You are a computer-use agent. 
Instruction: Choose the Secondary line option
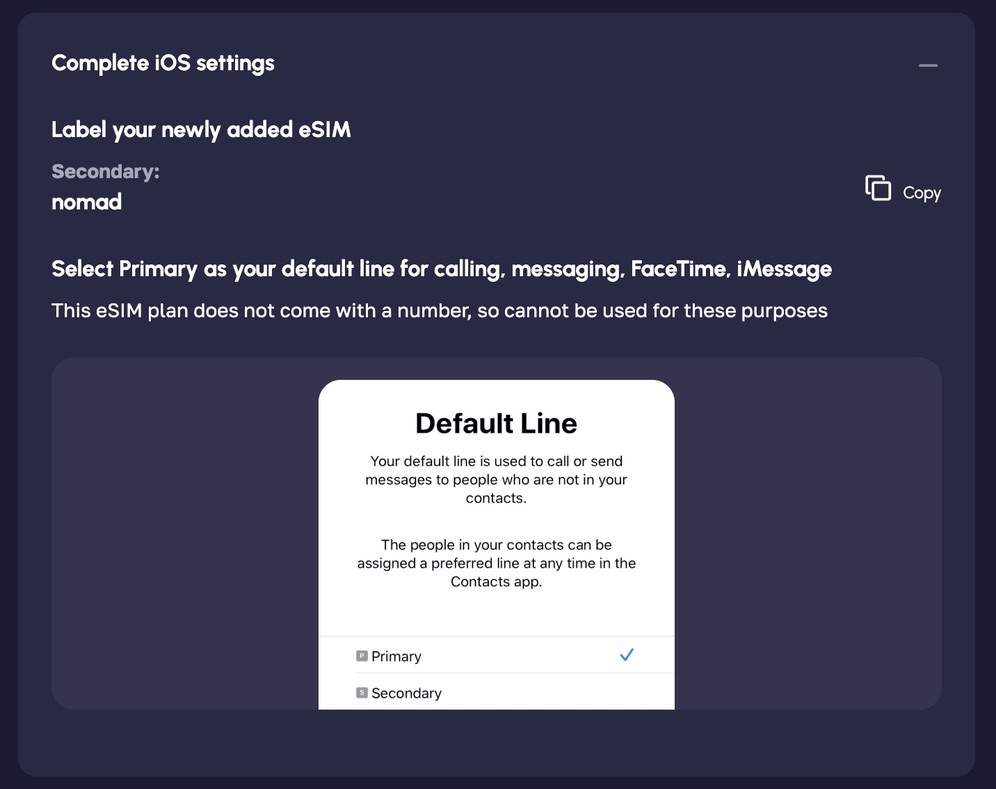406,693
